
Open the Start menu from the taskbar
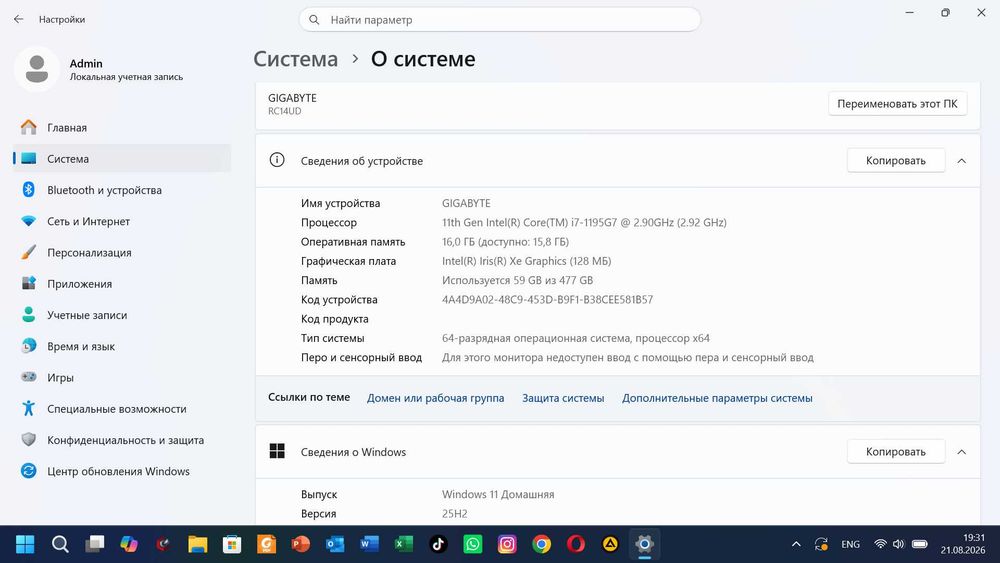click(x=25, y=544)
